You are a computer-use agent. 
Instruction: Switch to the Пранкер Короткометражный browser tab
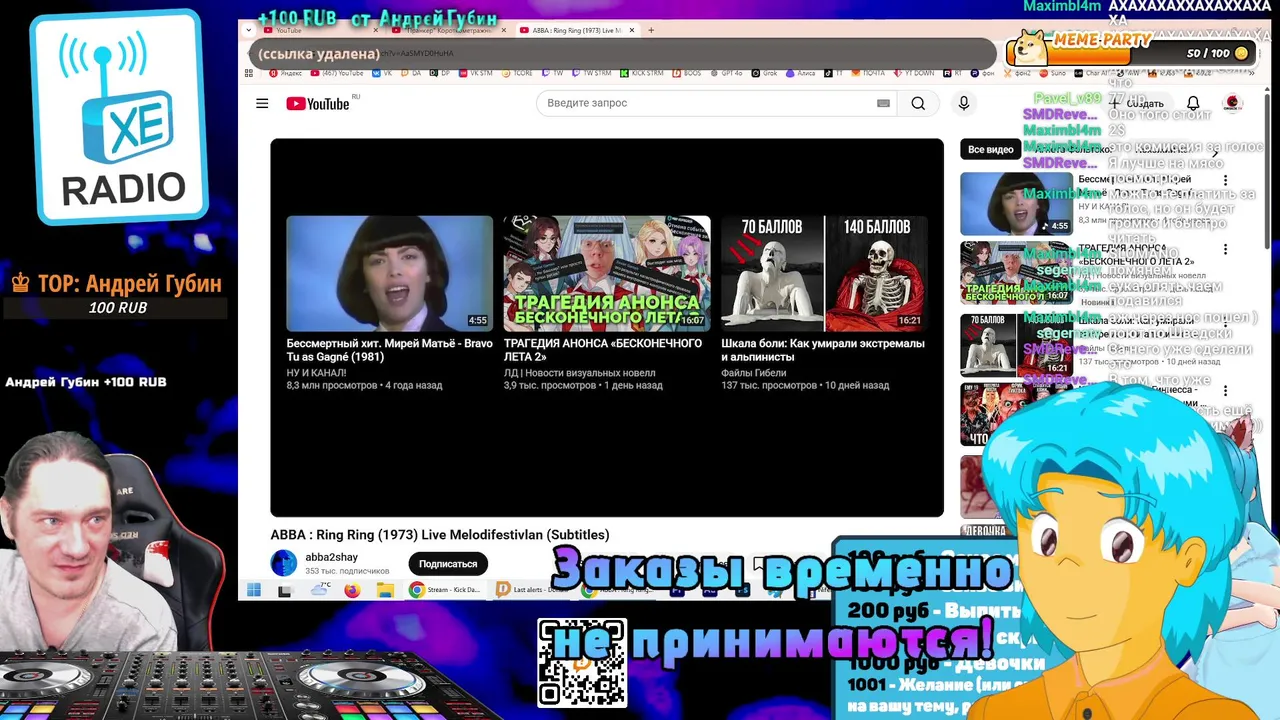pos(450,30)
